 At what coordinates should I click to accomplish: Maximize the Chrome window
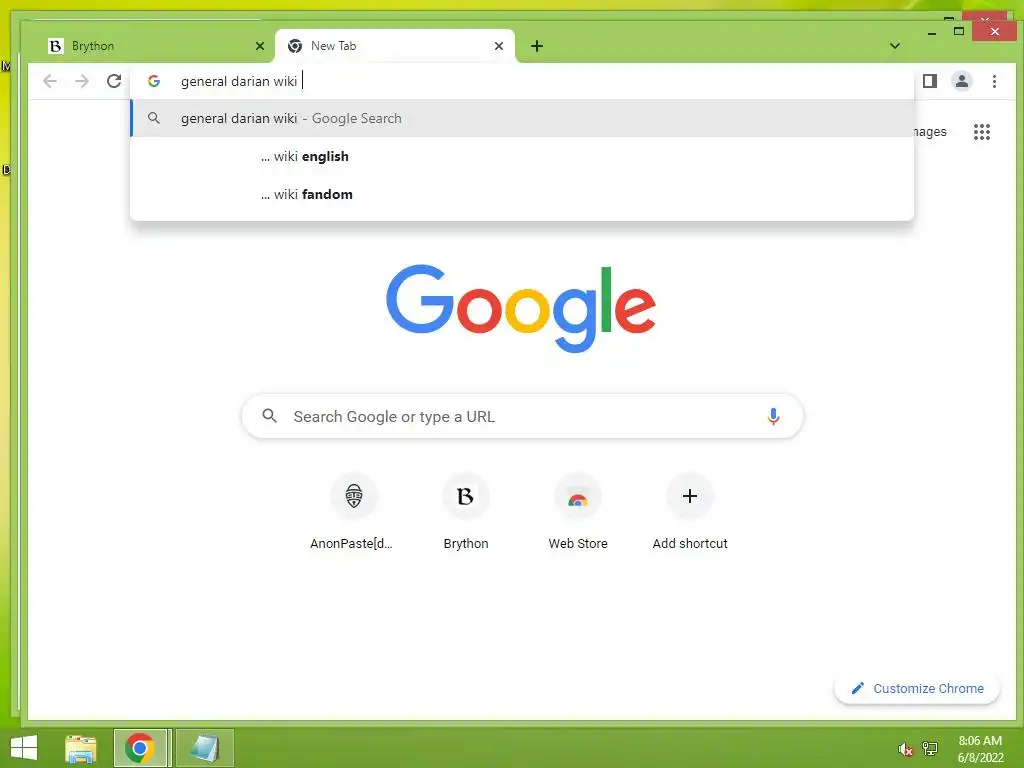(x=959, y=31)
